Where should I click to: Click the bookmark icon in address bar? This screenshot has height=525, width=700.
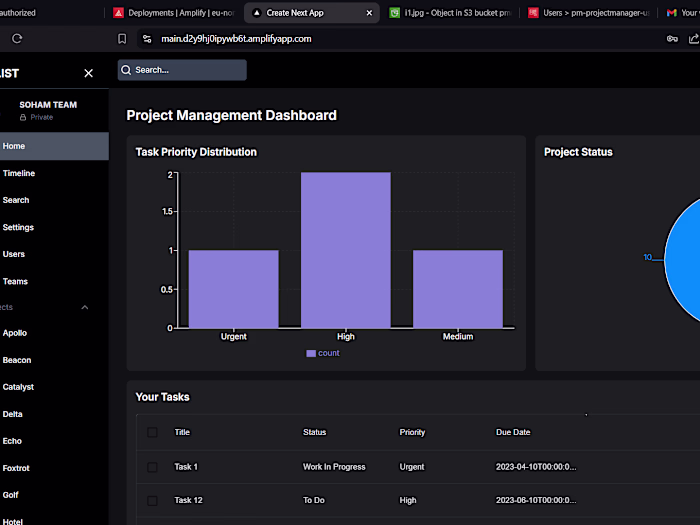(122, 39)
